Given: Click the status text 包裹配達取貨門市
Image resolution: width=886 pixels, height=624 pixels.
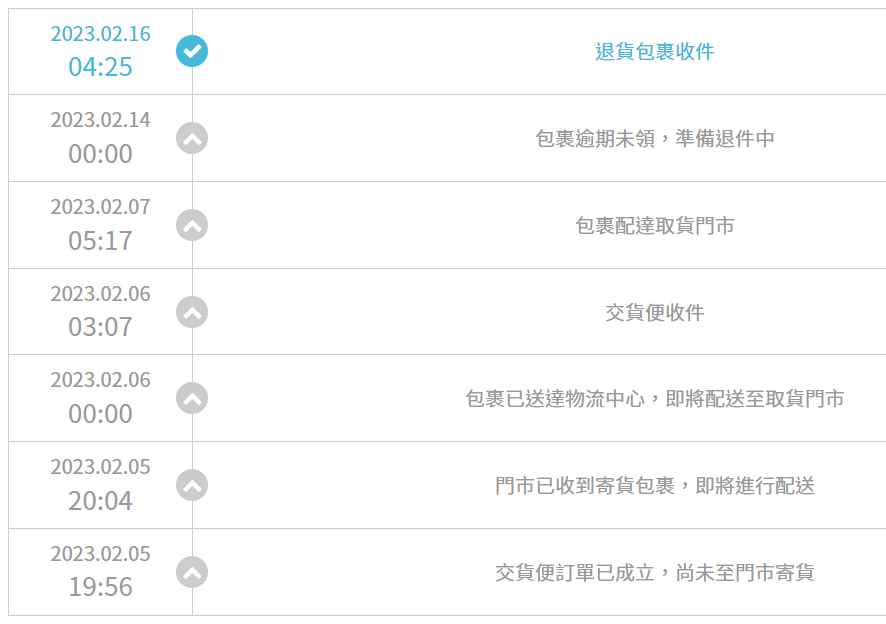Looking at the screenshot, I should point(654,226).
